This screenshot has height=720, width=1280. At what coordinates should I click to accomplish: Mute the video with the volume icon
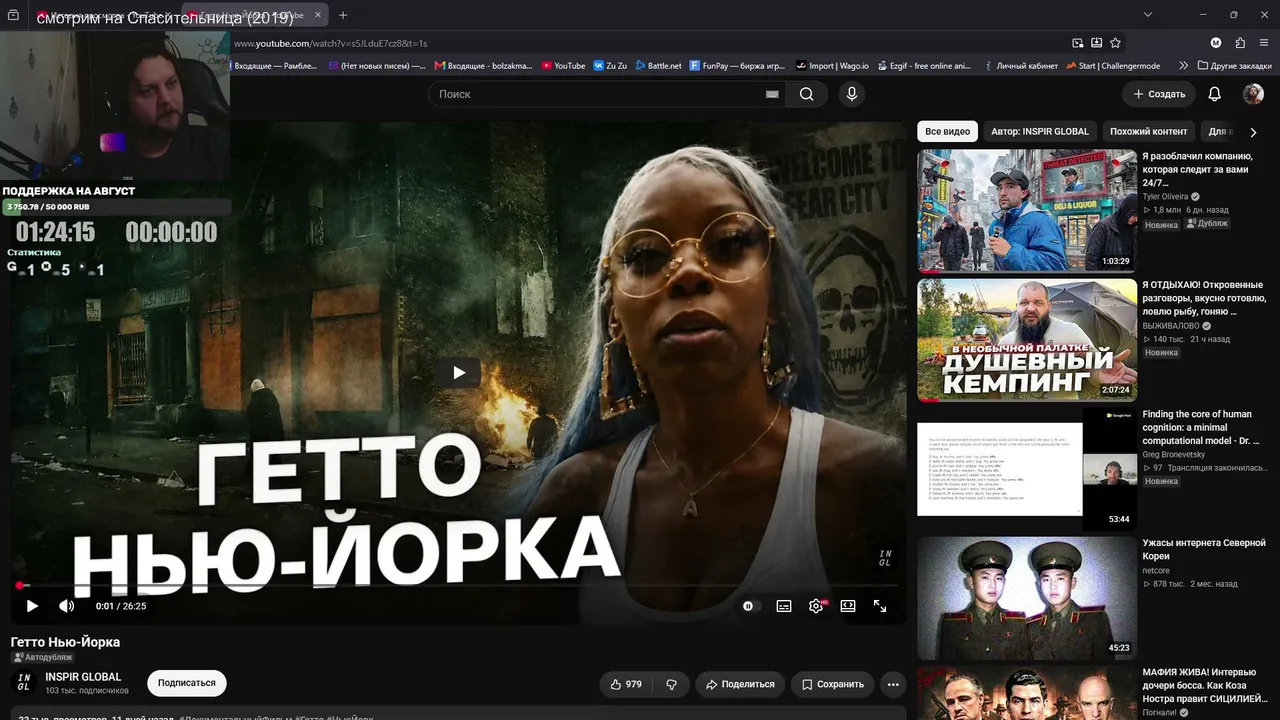point(67,606)
